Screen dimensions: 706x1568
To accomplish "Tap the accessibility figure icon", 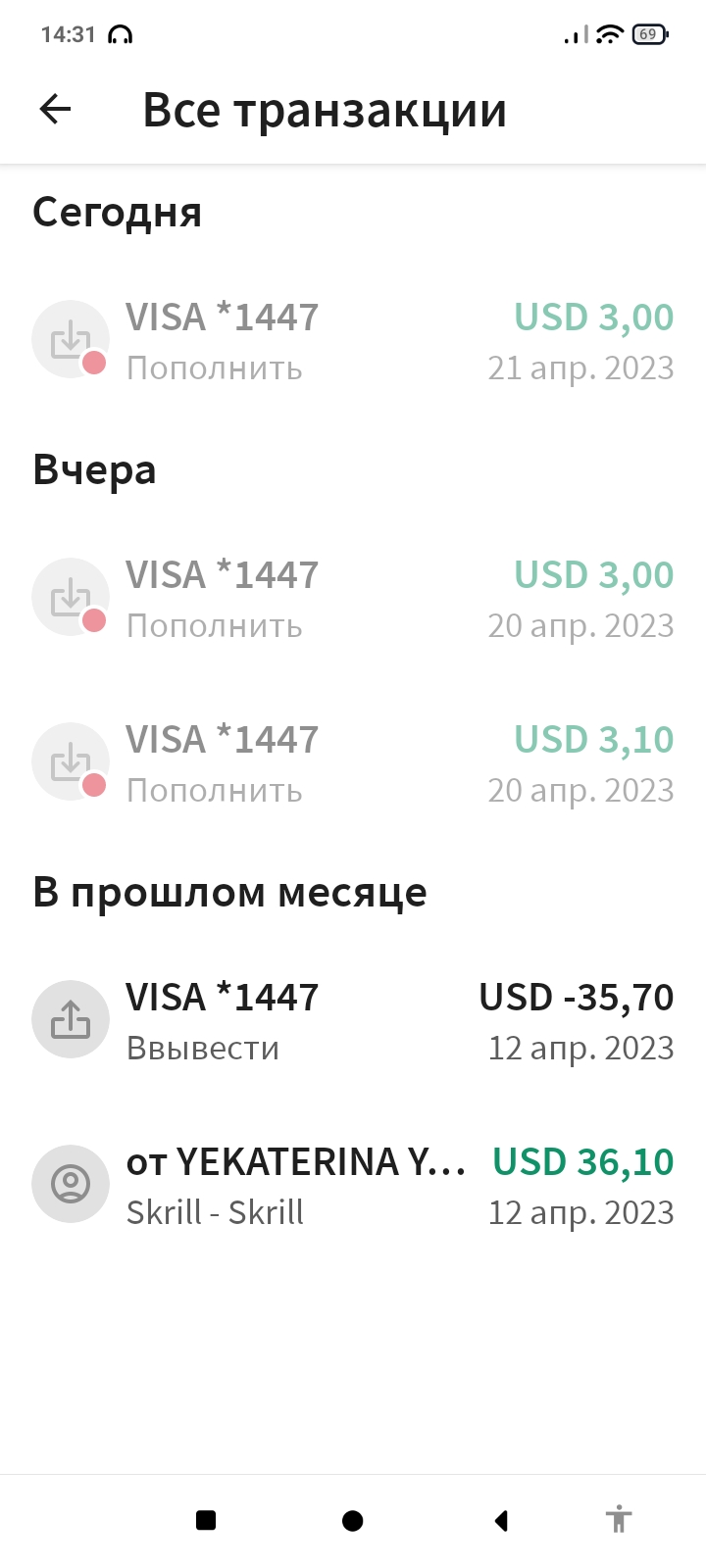I will [618, 1520].
